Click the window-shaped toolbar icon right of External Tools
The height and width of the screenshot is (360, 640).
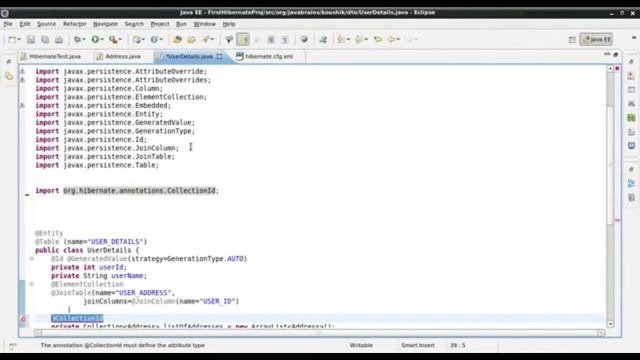pyautogui.click(x=136, y=40)
